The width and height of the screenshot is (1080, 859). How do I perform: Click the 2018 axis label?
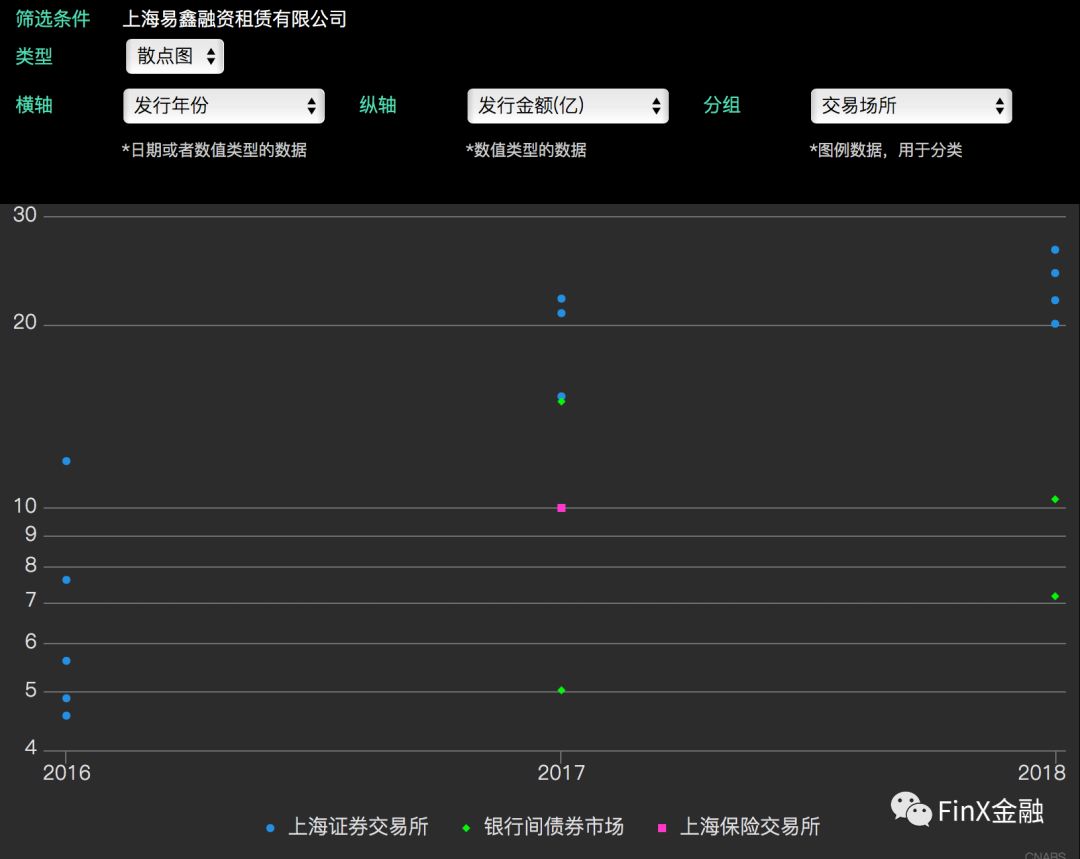[1042, 773]
